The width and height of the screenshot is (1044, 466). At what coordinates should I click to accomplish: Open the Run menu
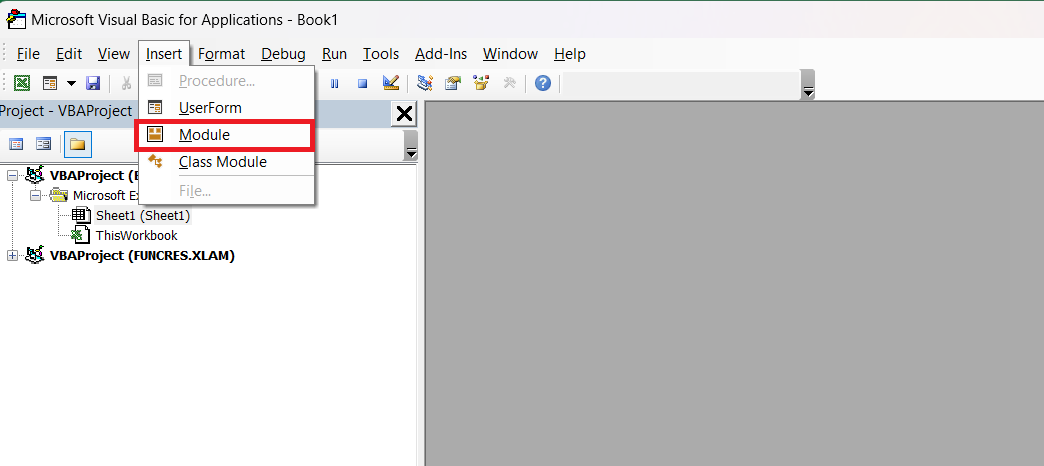point(334,54)
